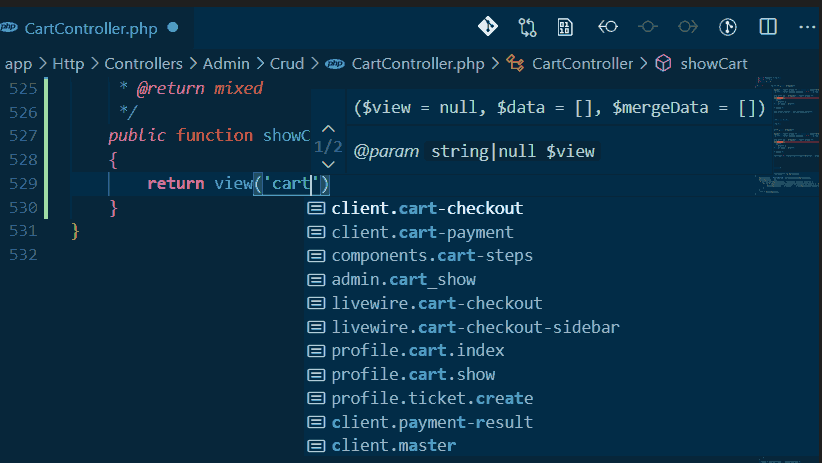Expand the Controllers breadcrumb segment
Viewport: 822px width, 463px height.
click(143, 64)
